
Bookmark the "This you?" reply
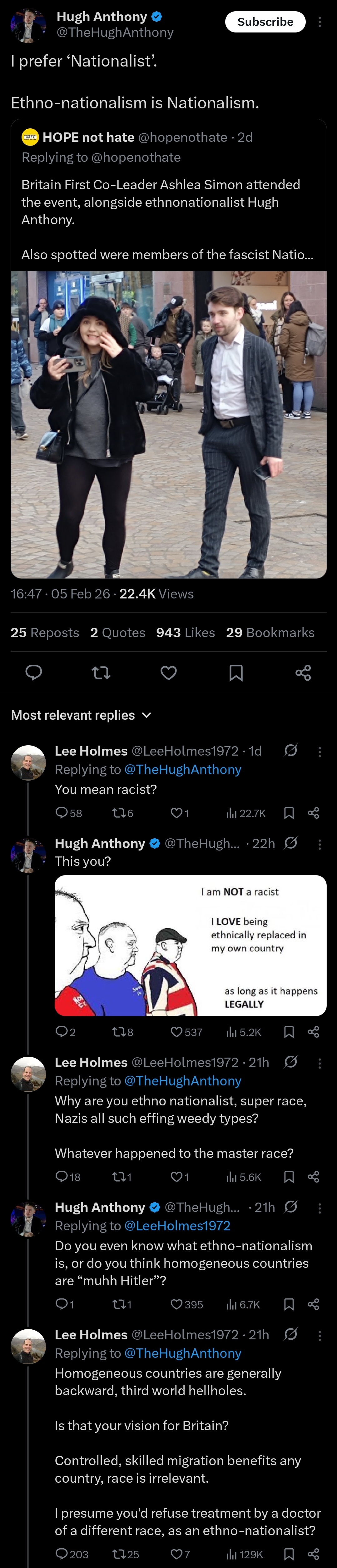point(289,1032)
